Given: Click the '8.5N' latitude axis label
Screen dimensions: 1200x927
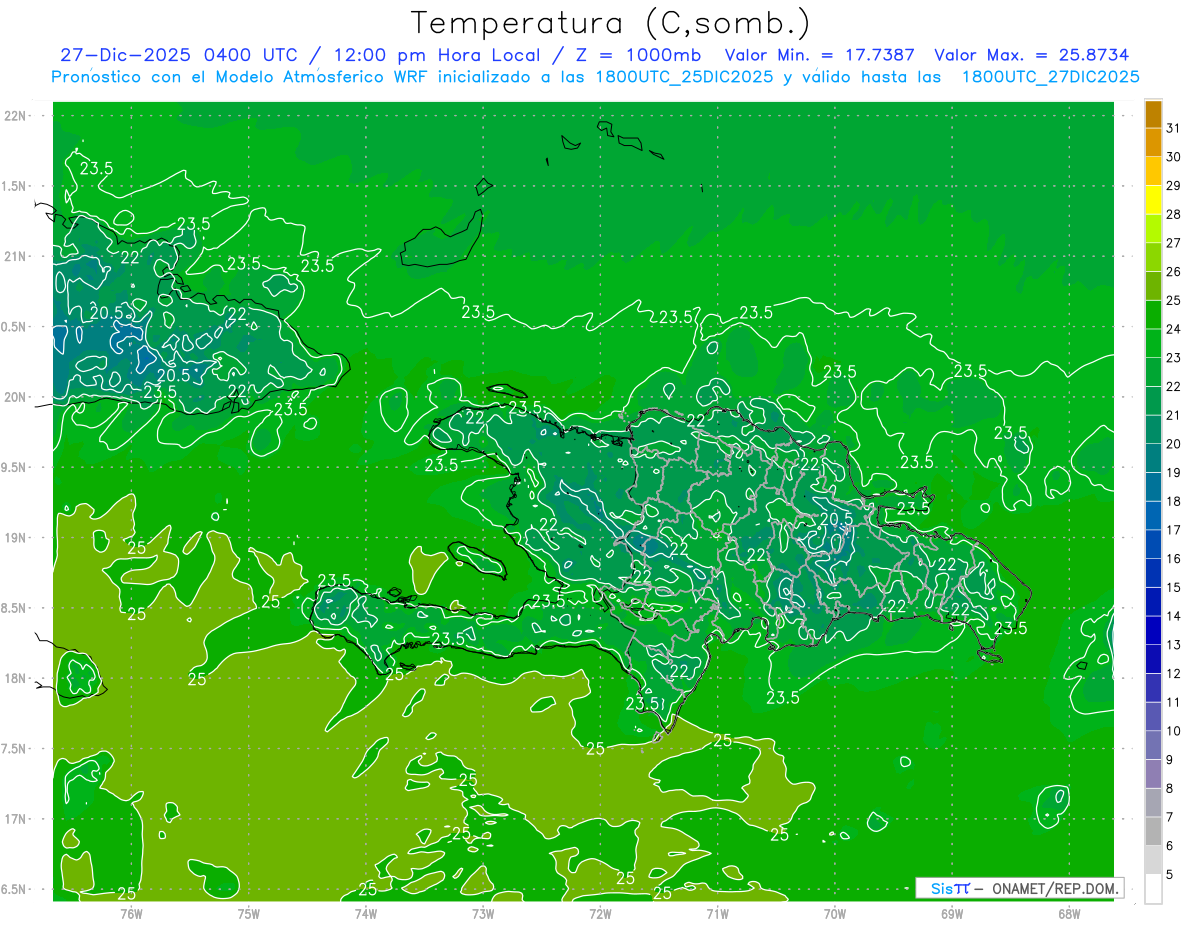Looking at the screenshot, I should coord(15,608).
